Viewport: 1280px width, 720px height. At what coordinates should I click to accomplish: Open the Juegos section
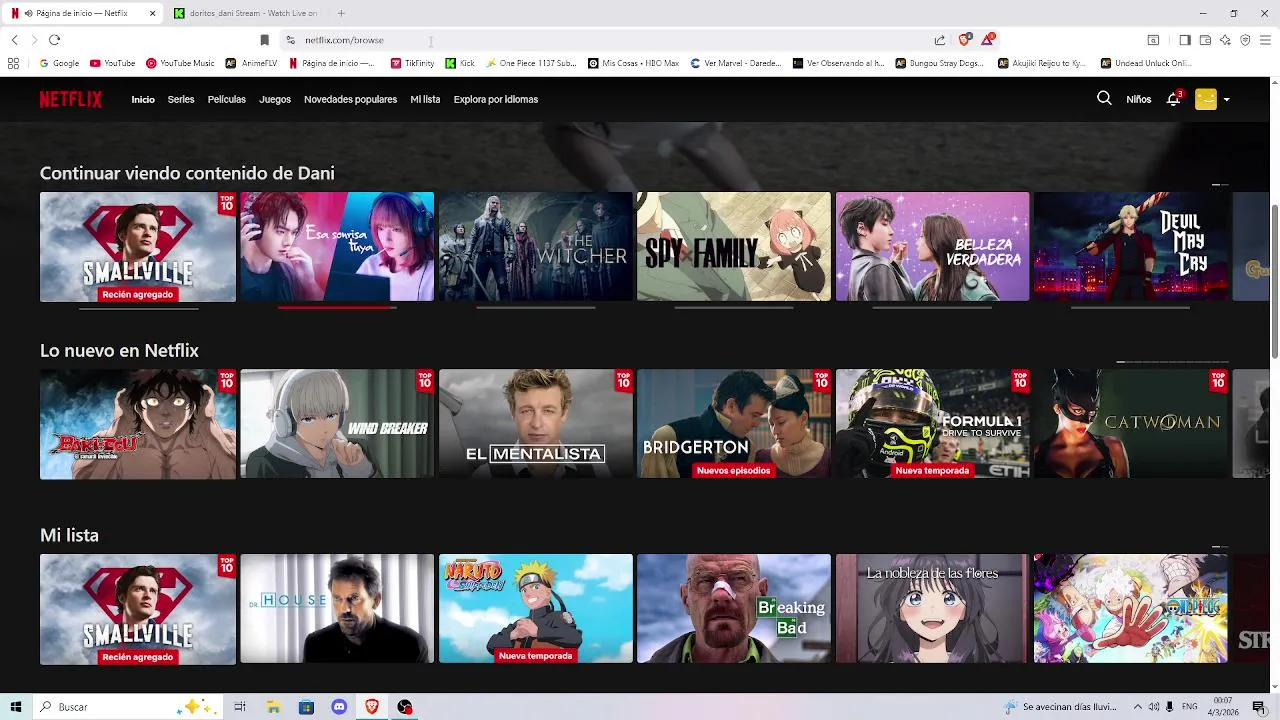[275, 100]
